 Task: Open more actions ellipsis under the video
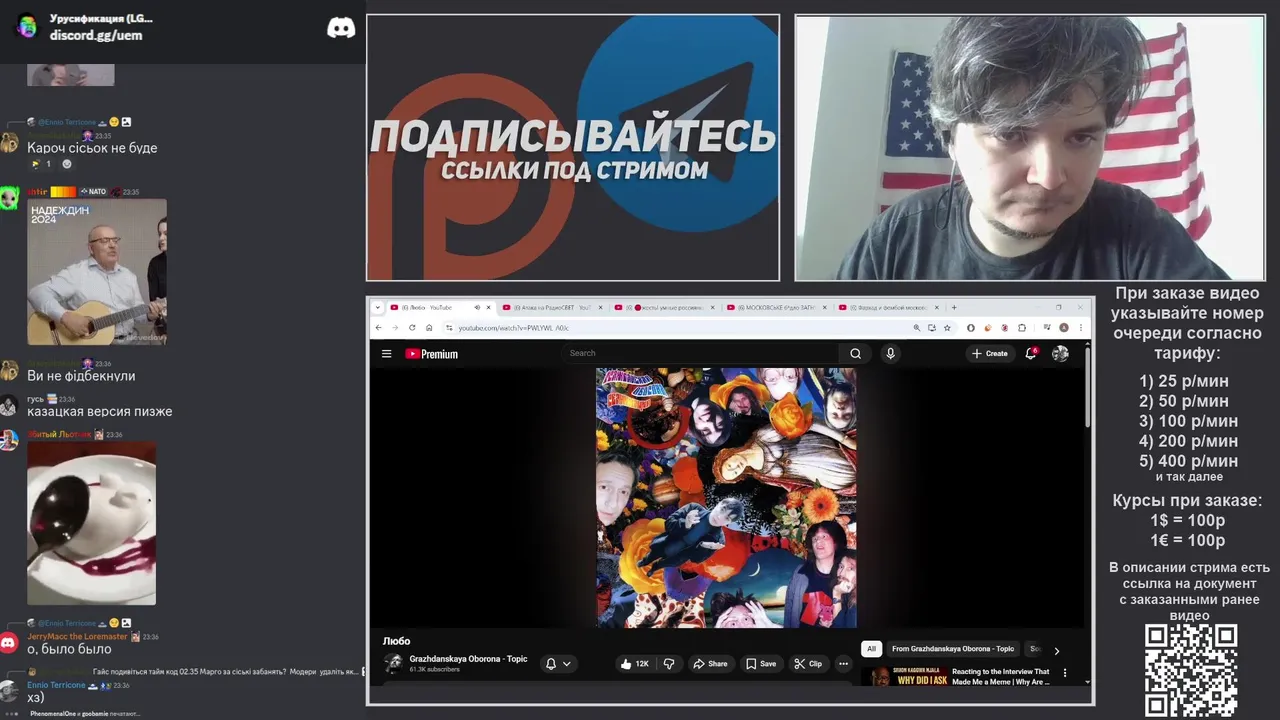(843, 663)
